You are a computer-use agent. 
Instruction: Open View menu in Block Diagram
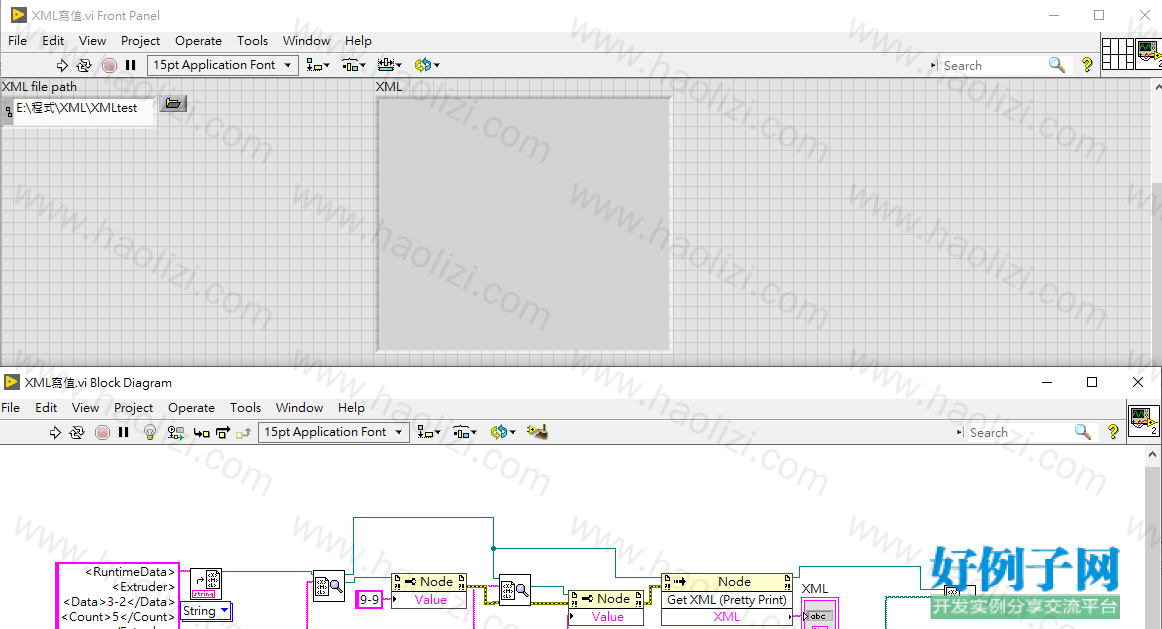(x=85, y=407)
